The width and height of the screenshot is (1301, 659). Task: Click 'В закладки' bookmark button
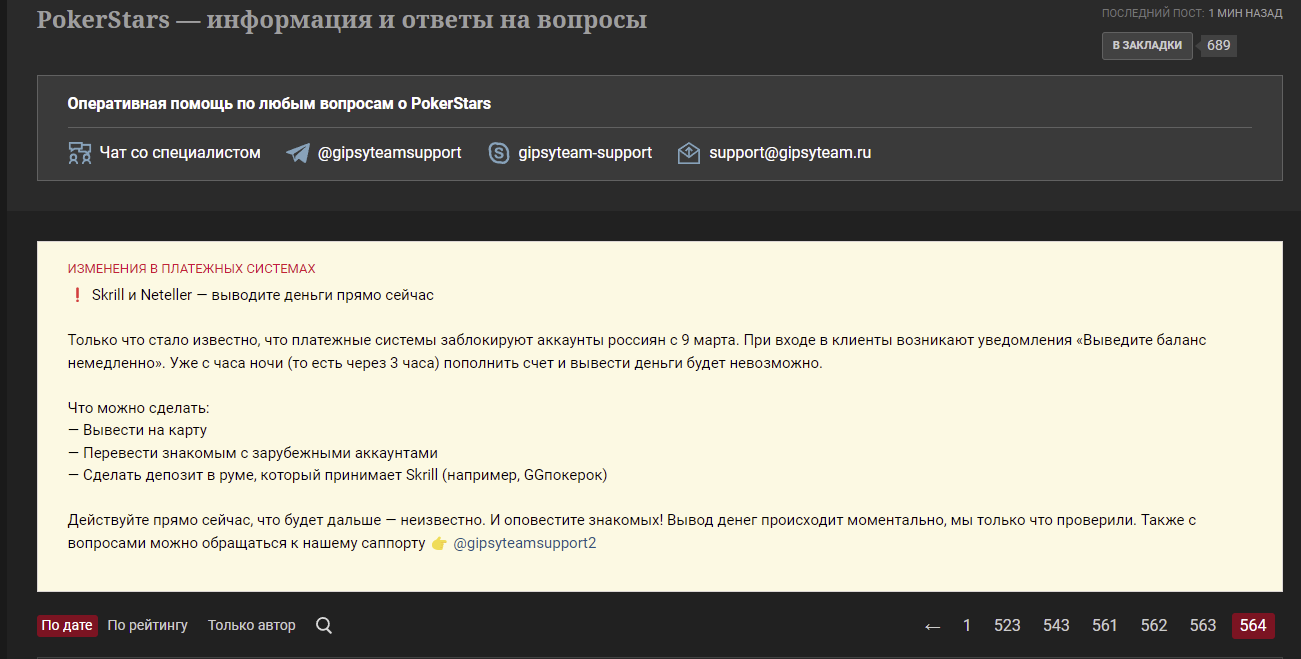pos(1147,45)
